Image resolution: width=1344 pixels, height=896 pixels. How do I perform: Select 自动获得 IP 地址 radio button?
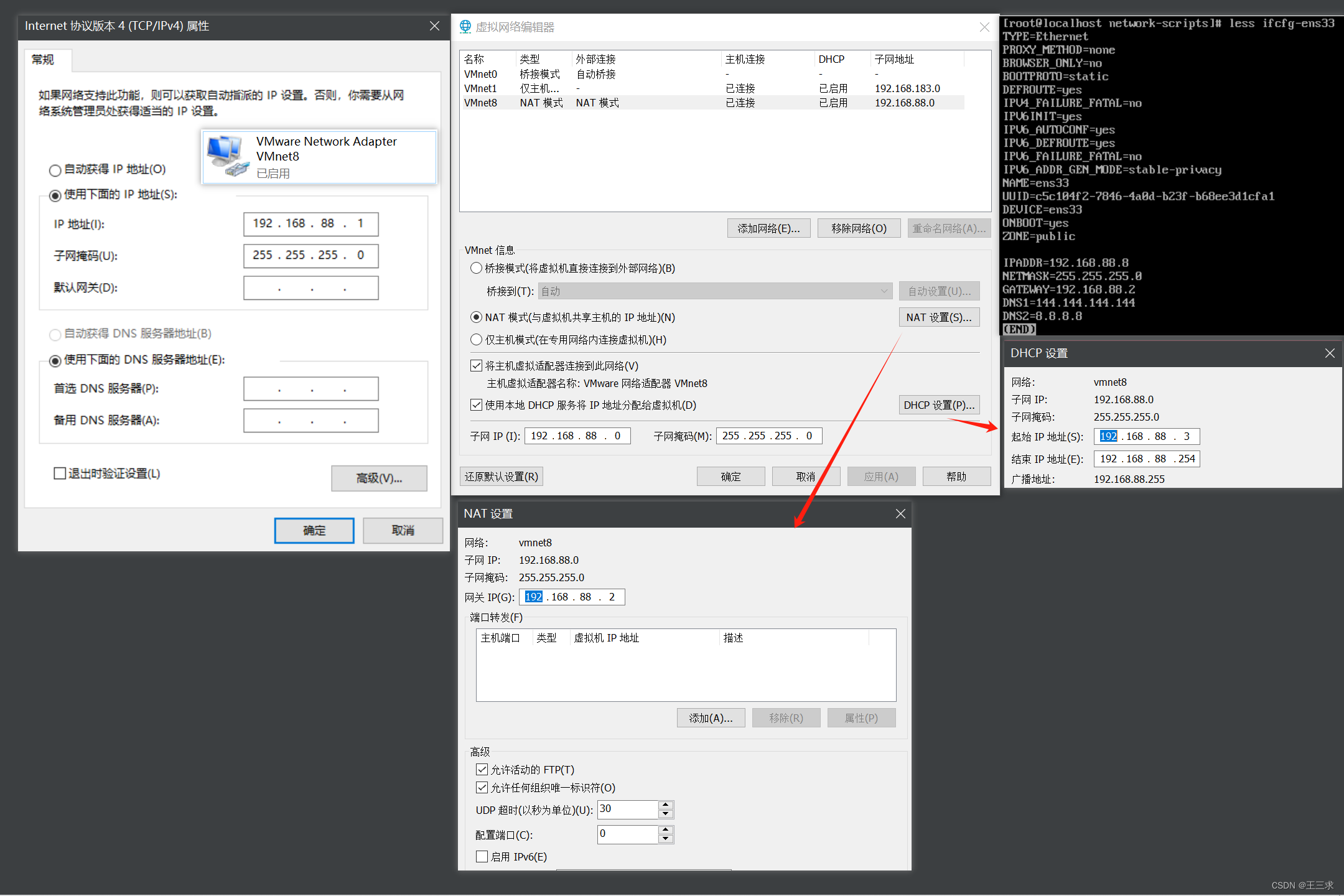55,169
